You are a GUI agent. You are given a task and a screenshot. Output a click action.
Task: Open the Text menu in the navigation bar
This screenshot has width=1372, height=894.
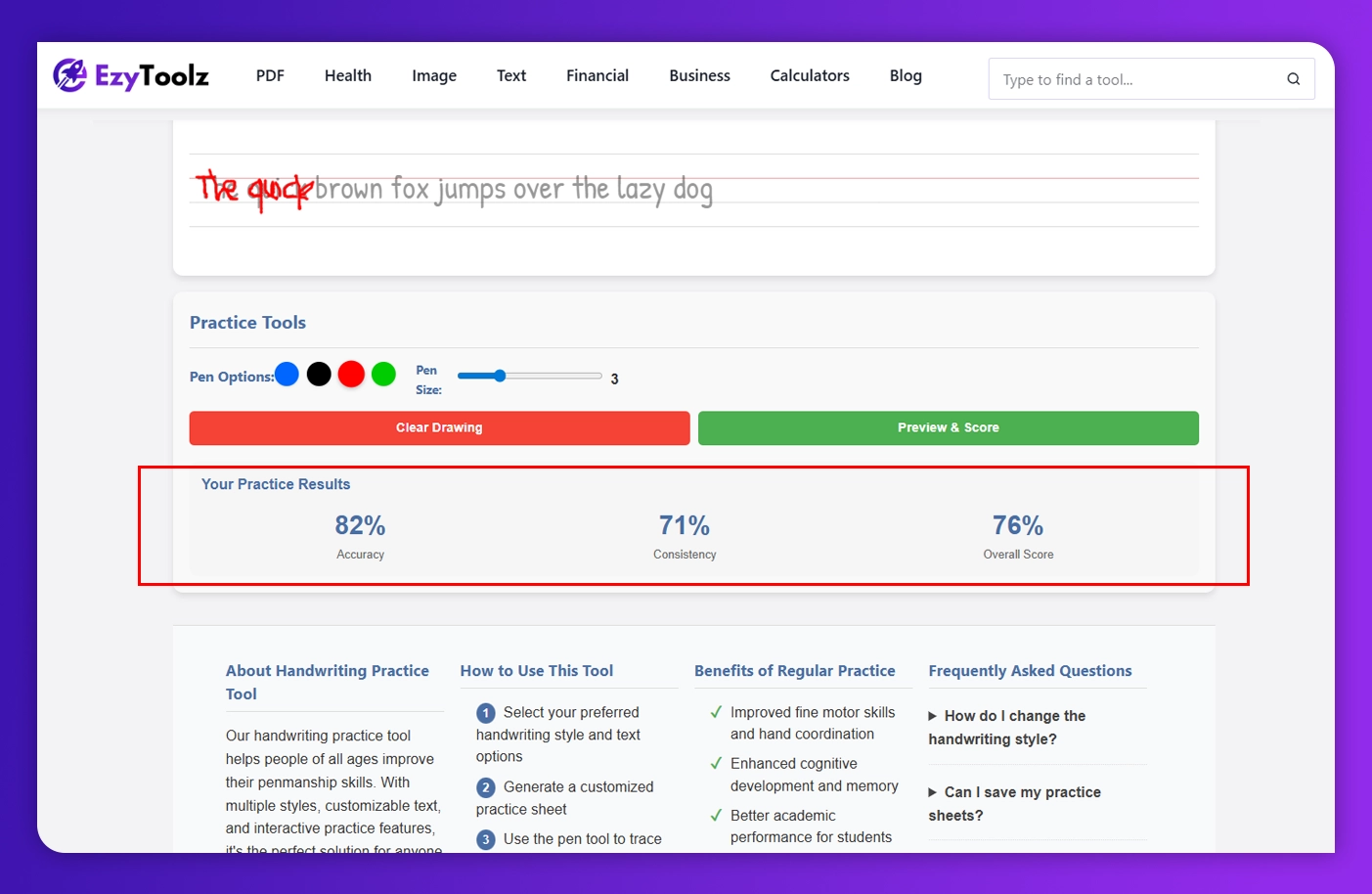[510, 75]
